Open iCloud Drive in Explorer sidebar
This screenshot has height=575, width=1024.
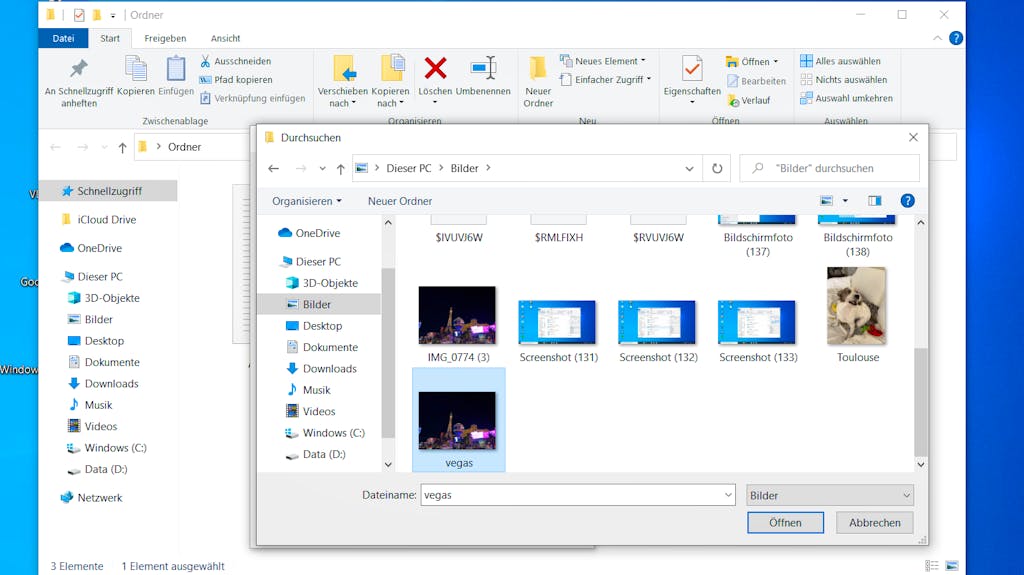pyautogui.click(x=99, y=220)
